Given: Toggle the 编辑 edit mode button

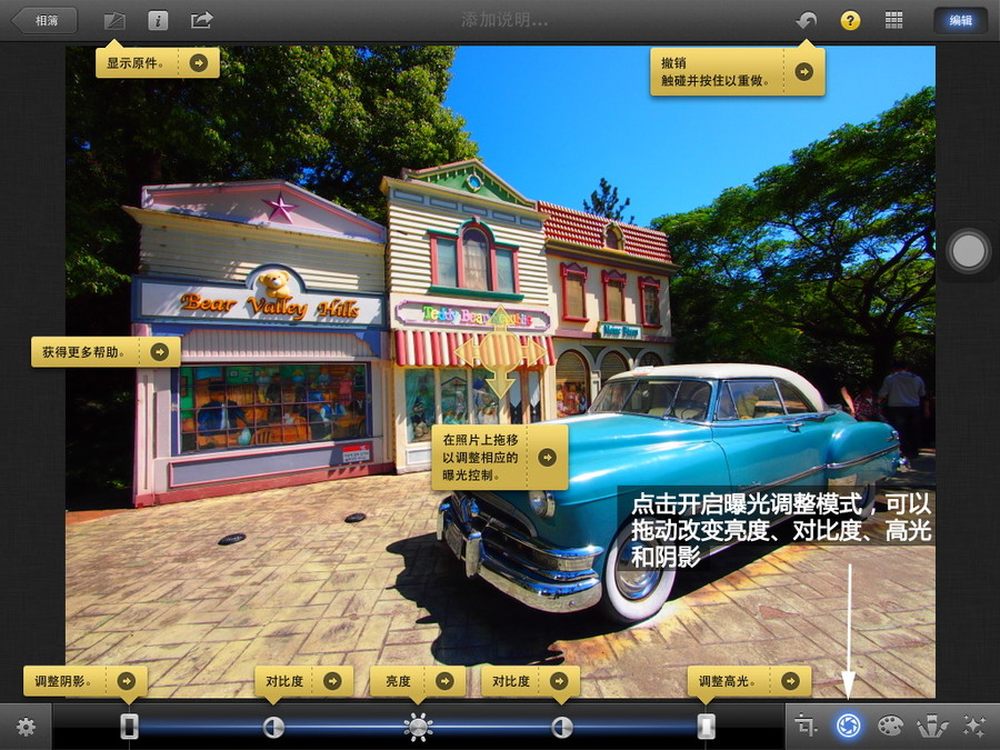Looking at the screenshot, I should tap(960, 20).
